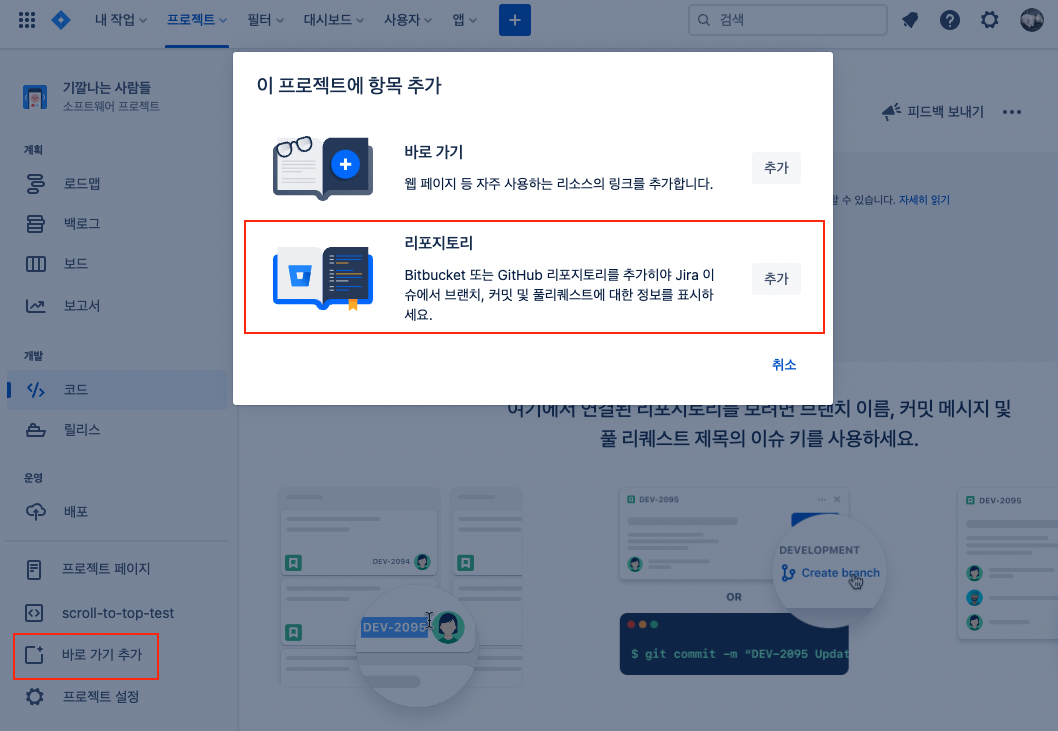Click the 배포 cloud upload icon
The image size is (1058, 731).
click(35, 512)
